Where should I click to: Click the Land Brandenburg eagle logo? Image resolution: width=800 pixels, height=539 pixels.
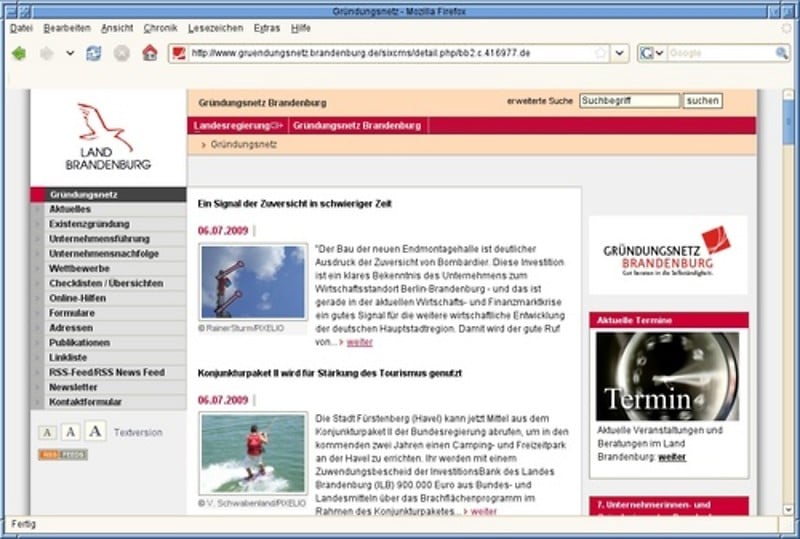tap(108, 136)
